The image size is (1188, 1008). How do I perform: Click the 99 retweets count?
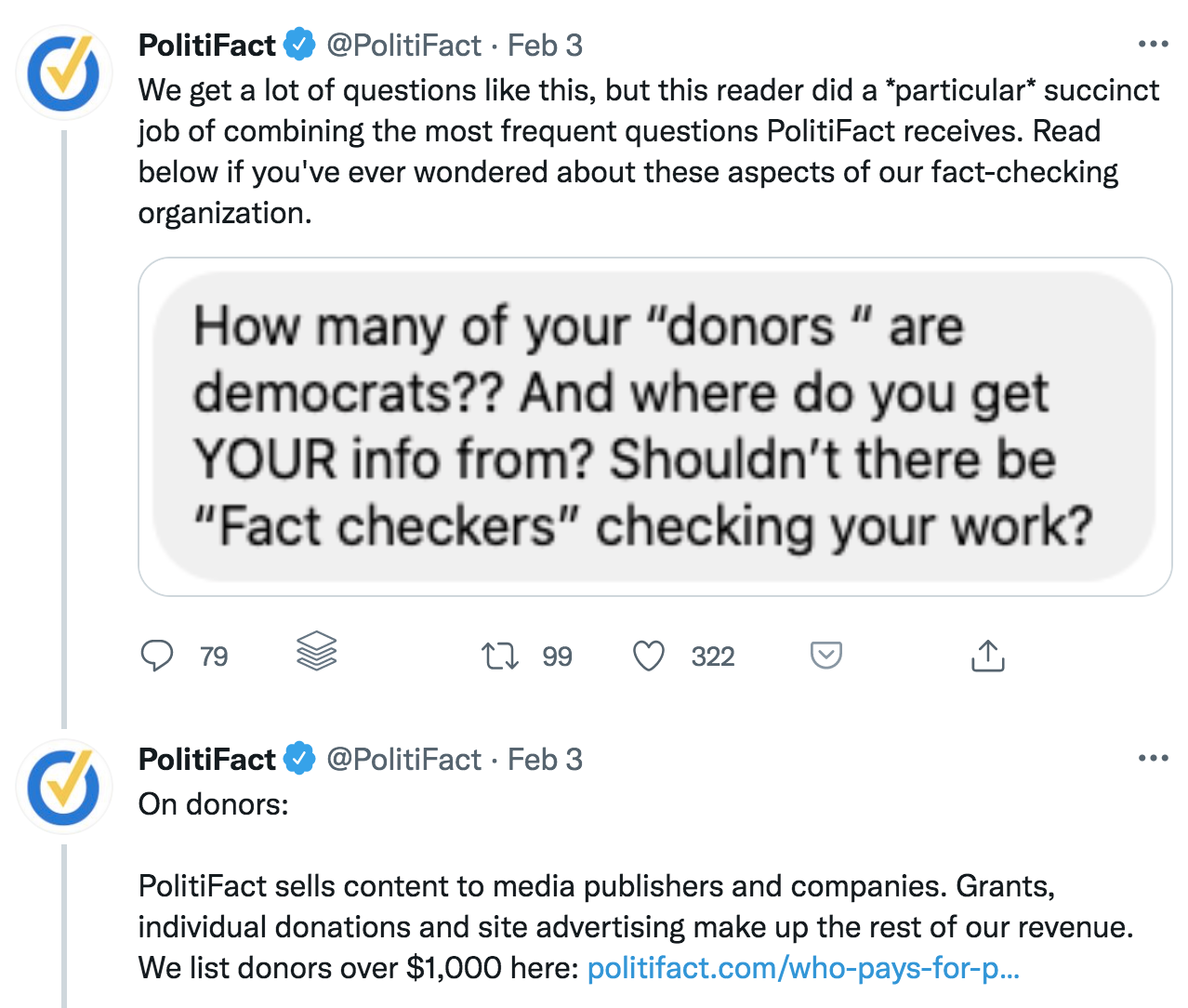click(557, 657)
